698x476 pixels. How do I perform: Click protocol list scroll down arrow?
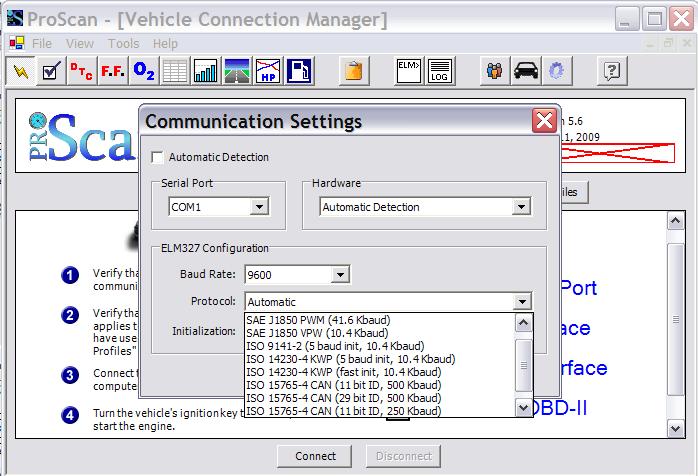[524, 407]
